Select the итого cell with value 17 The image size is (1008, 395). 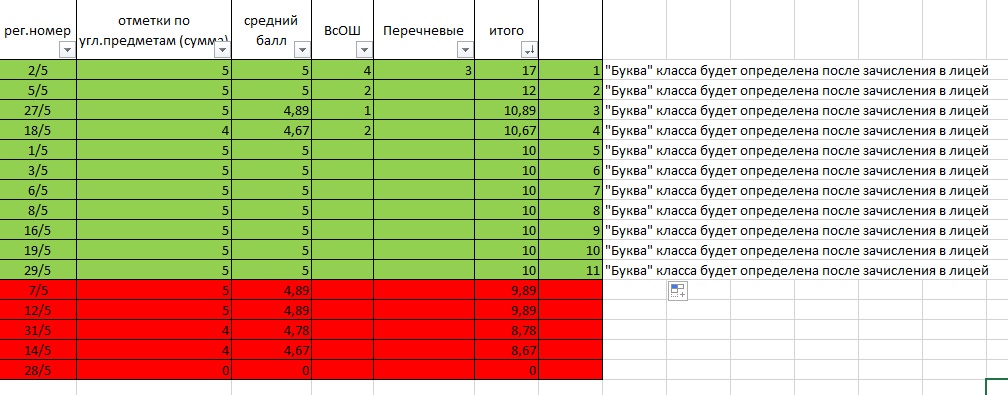pyautogui.click(x=507, y=70)
